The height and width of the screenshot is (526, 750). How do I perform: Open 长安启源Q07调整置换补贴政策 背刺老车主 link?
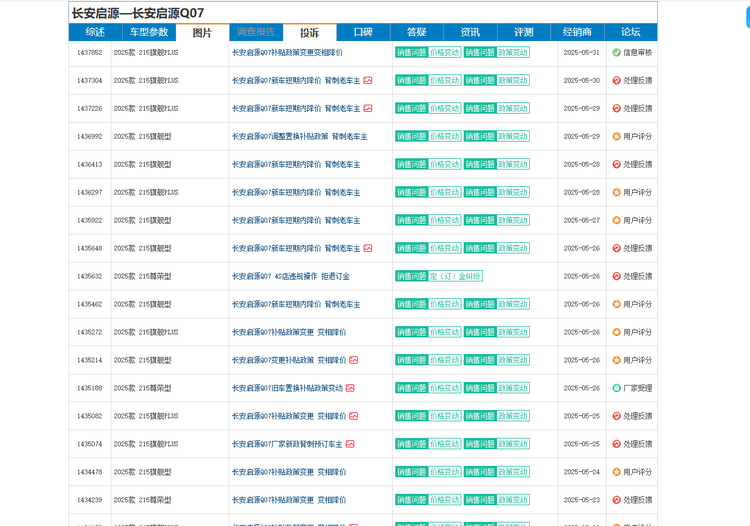(x=300, y=136)
